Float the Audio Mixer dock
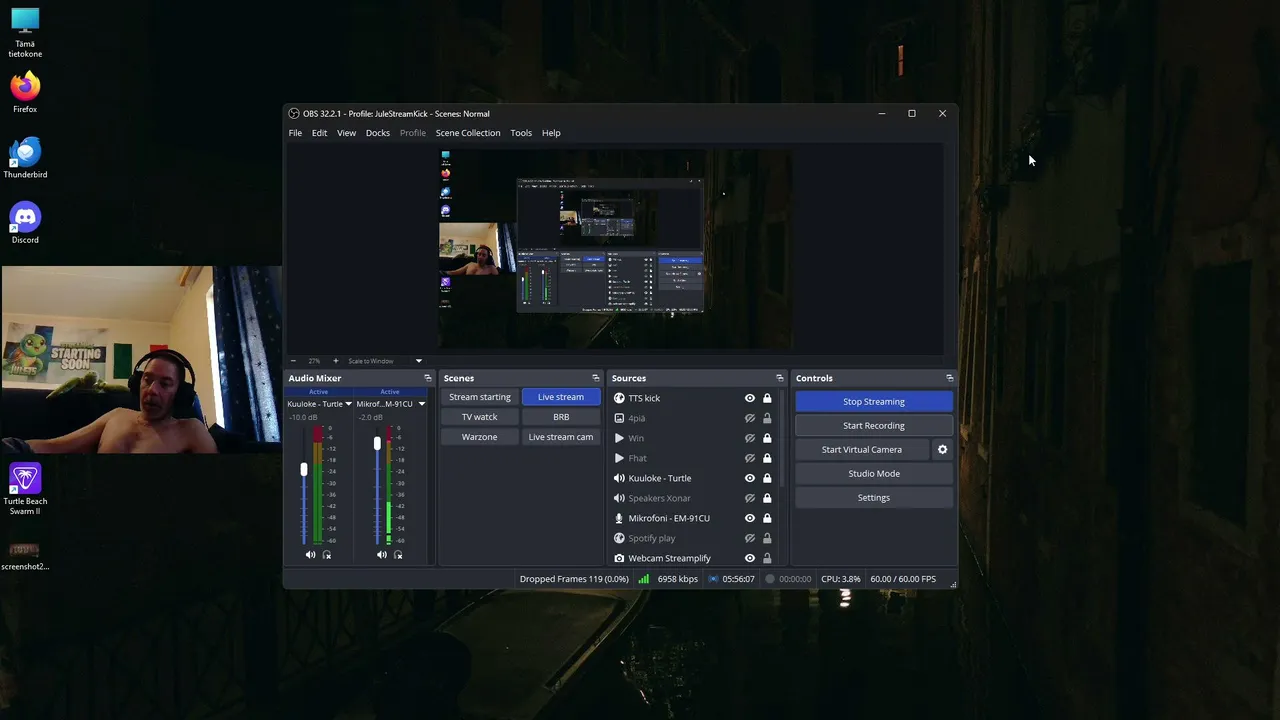The height and width of the screenshot is (720, 1280). tap(428, 378)
